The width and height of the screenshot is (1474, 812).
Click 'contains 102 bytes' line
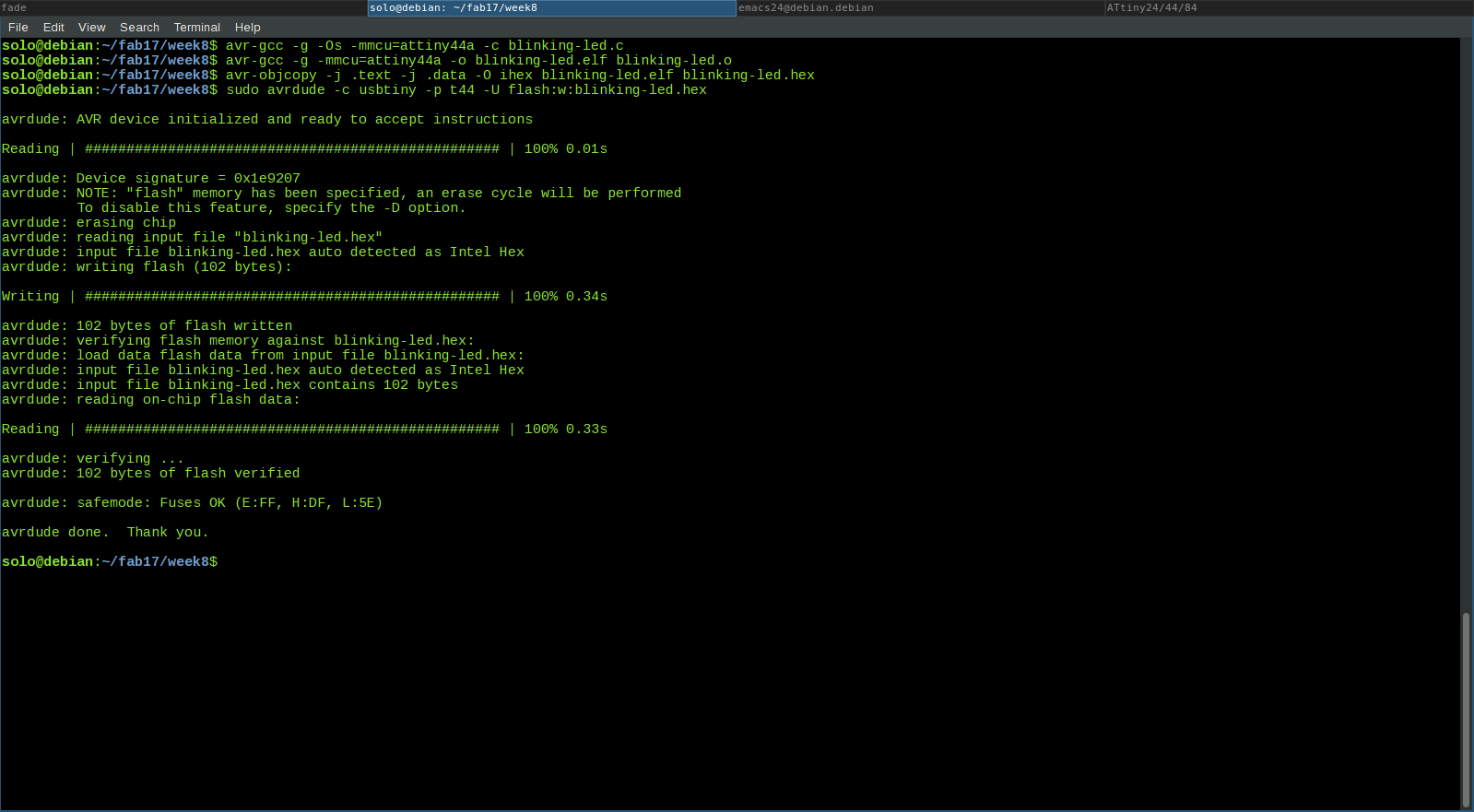click(x=230, y=384)
